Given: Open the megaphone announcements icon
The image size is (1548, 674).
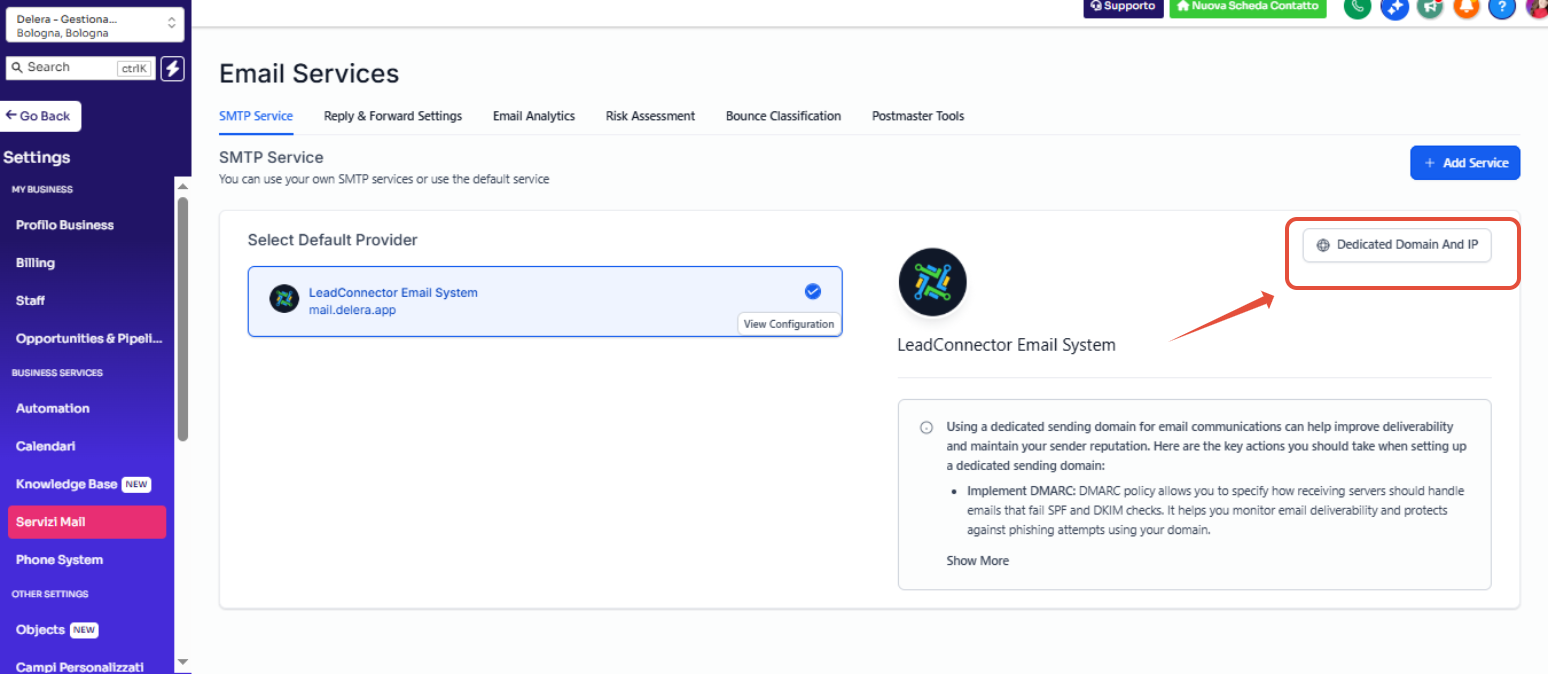Looking at the screenshot, I should click(x=1430, y=7).
